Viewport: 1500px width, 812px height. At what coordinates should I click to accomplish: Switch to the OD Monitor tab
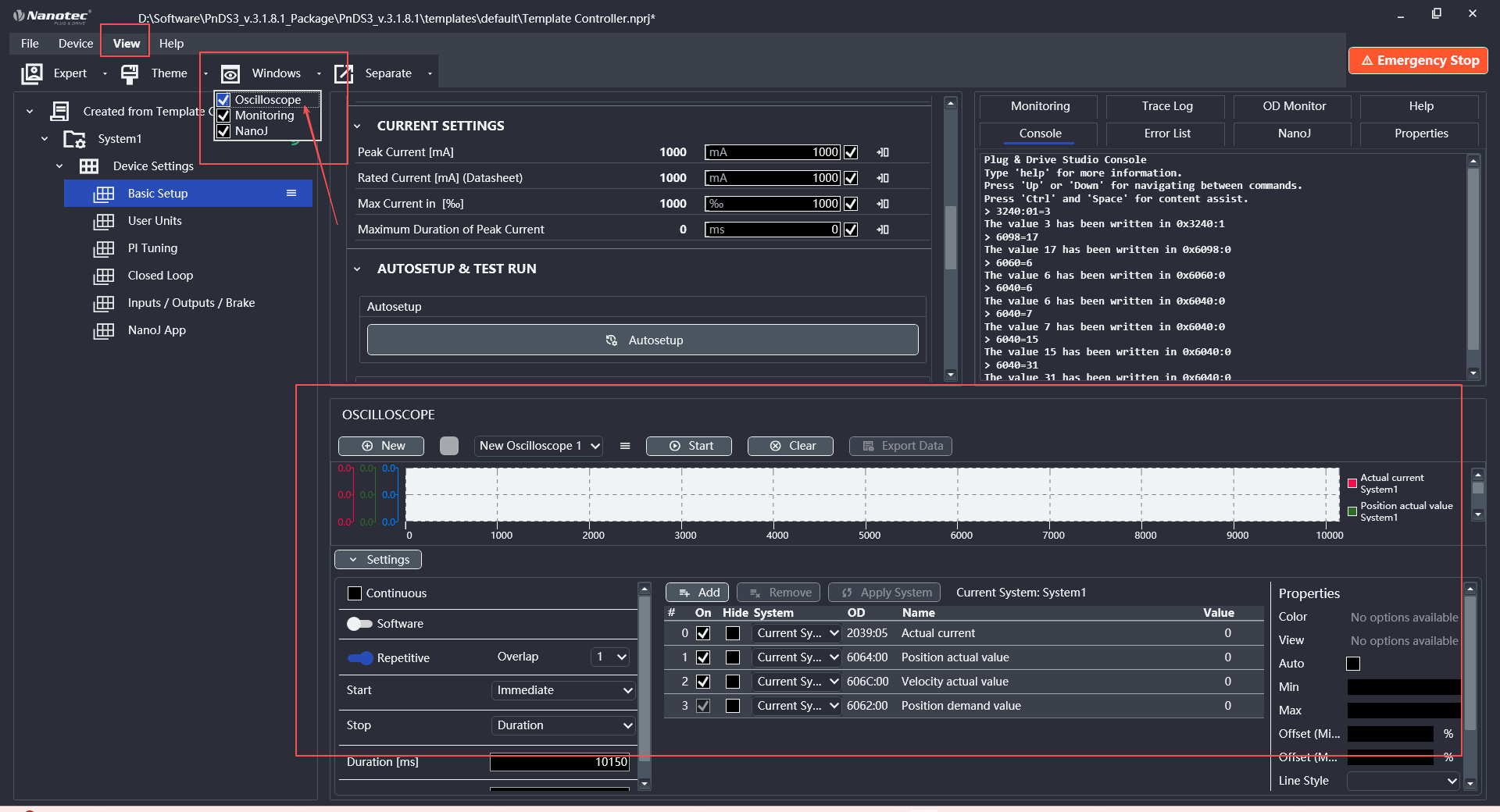pos(1294,106)
